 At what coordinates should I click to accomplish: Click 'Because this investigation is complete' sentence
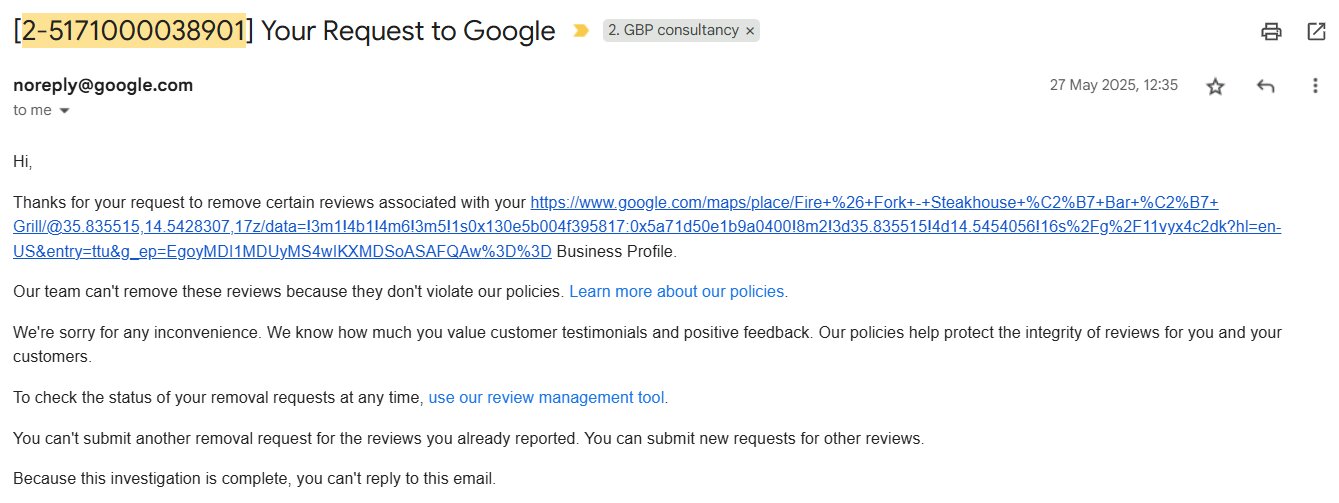255,478
